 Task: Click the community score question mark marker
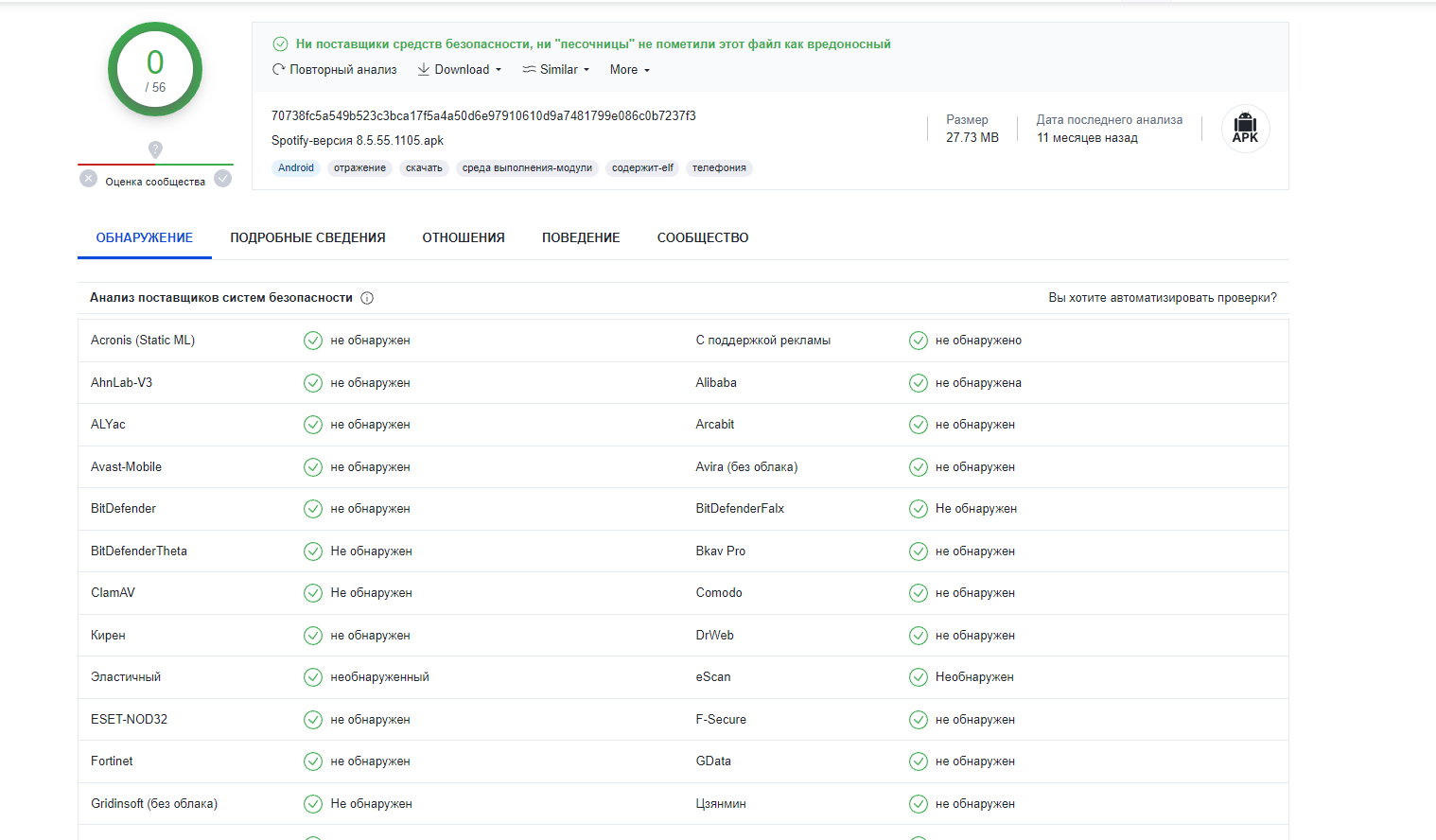tap(155, 149)
